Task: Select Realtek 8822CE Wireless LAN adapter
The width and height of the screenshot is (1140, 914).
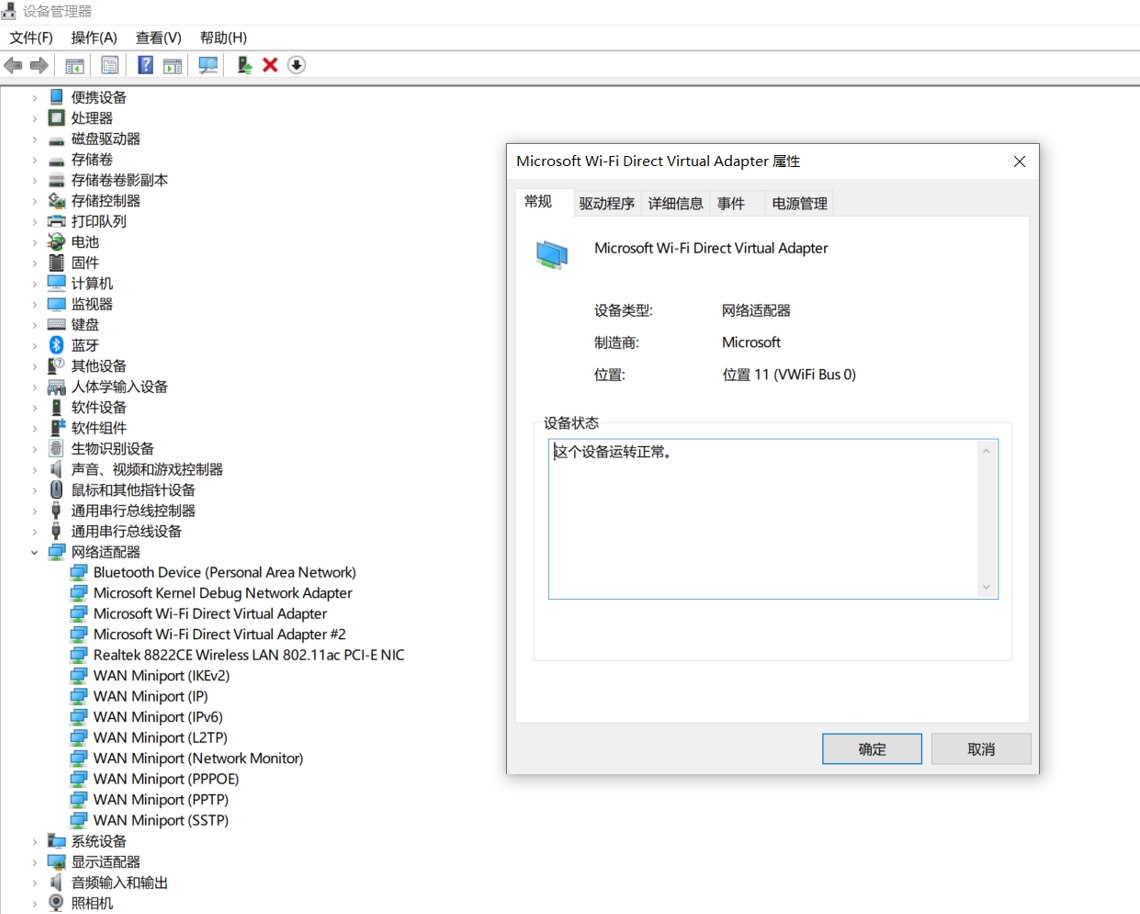Action: click(248, 655)
